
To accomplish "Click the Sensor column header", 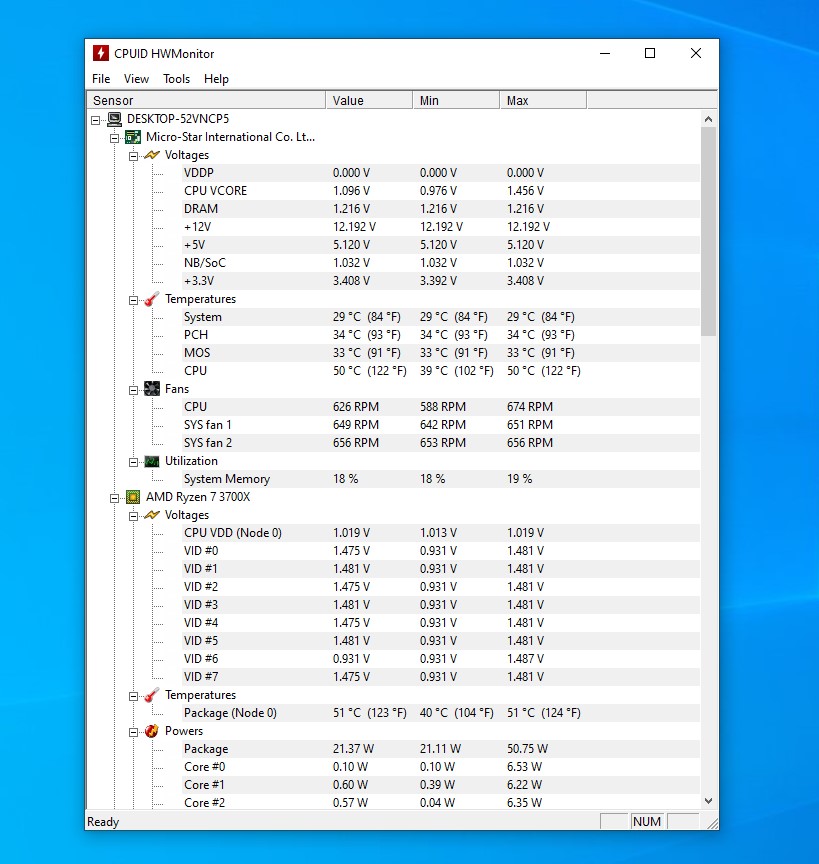I will 207,100.
